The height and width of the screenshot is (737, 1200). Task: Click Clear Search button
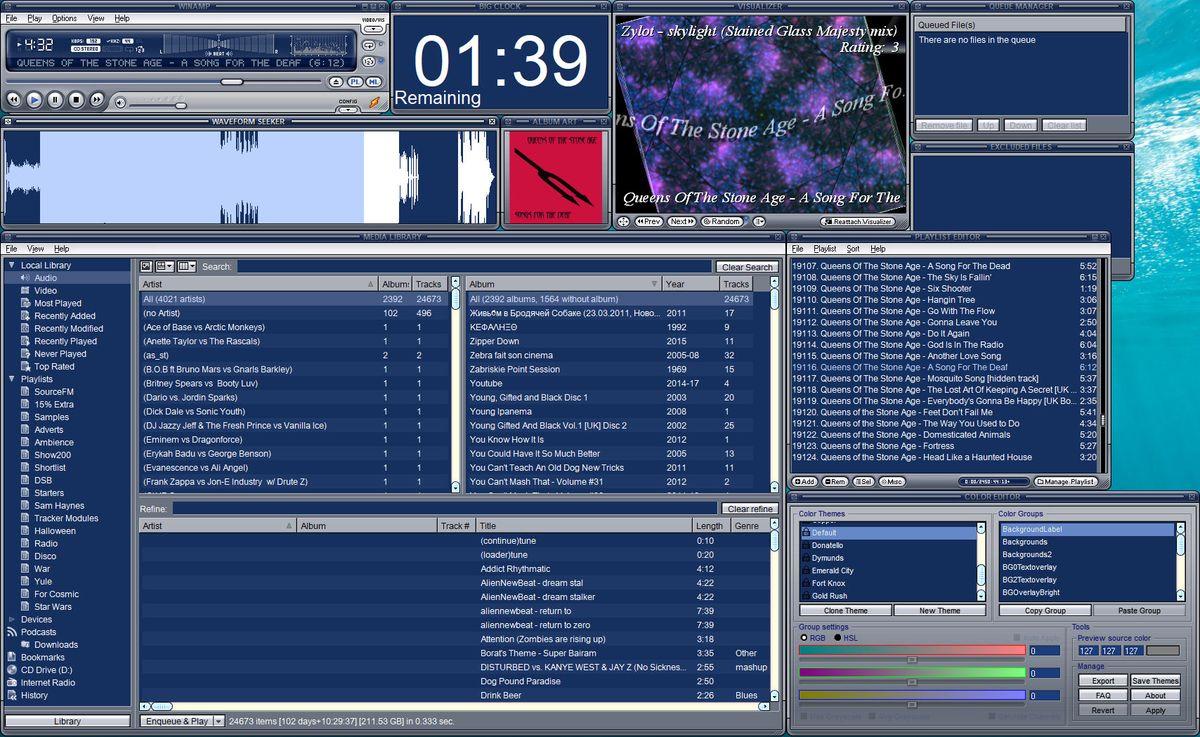pyautogui.click(x=747, y=267)
